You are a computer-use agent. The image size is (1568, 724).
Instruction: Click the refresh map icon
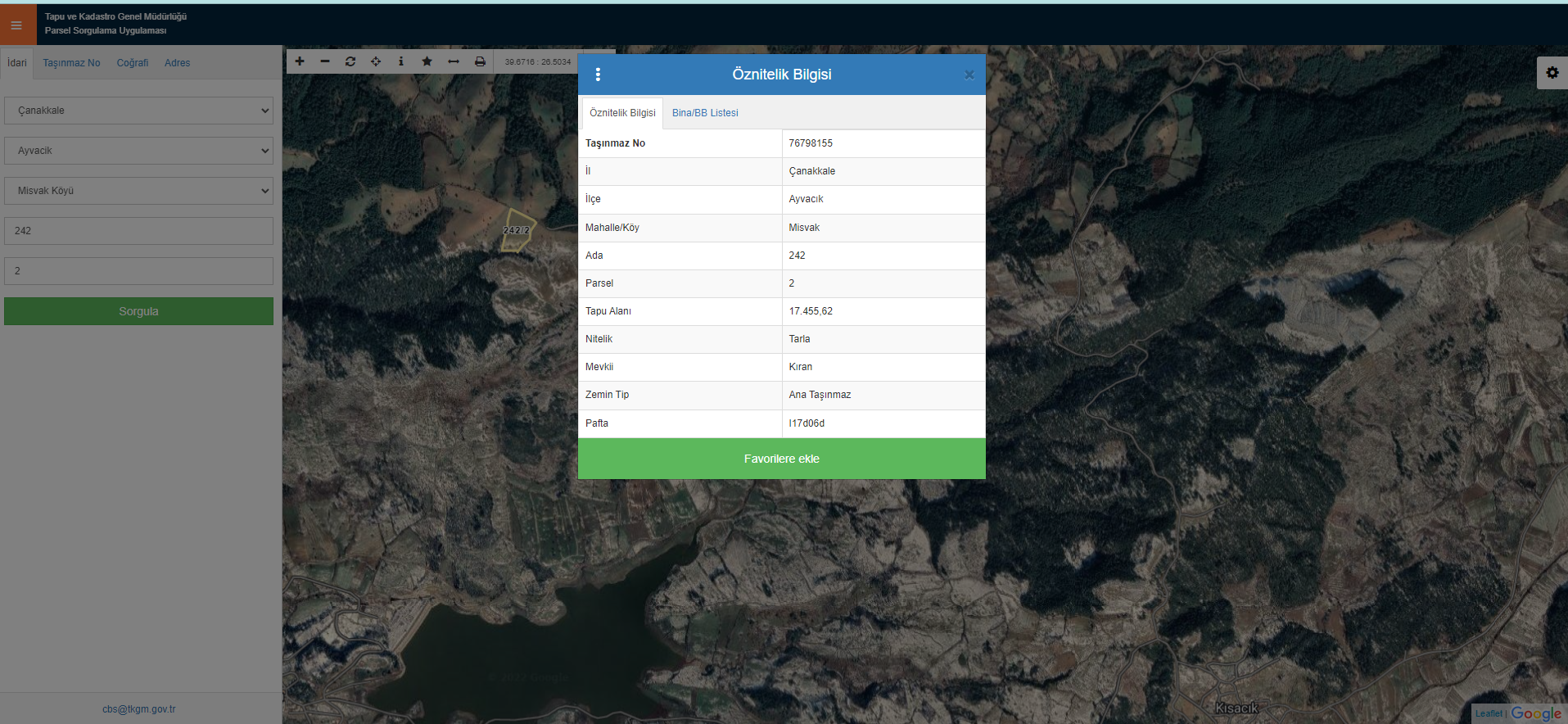pyautogui.click(x=350, y=61)
